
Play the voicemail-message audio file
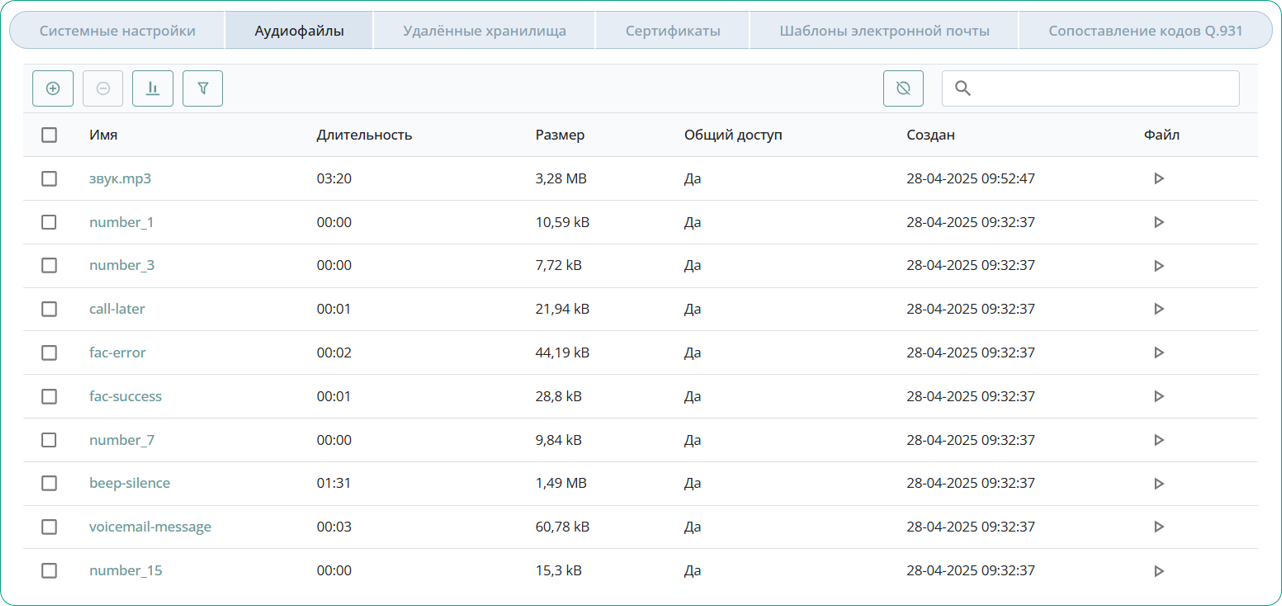[x=1159, y=527]
